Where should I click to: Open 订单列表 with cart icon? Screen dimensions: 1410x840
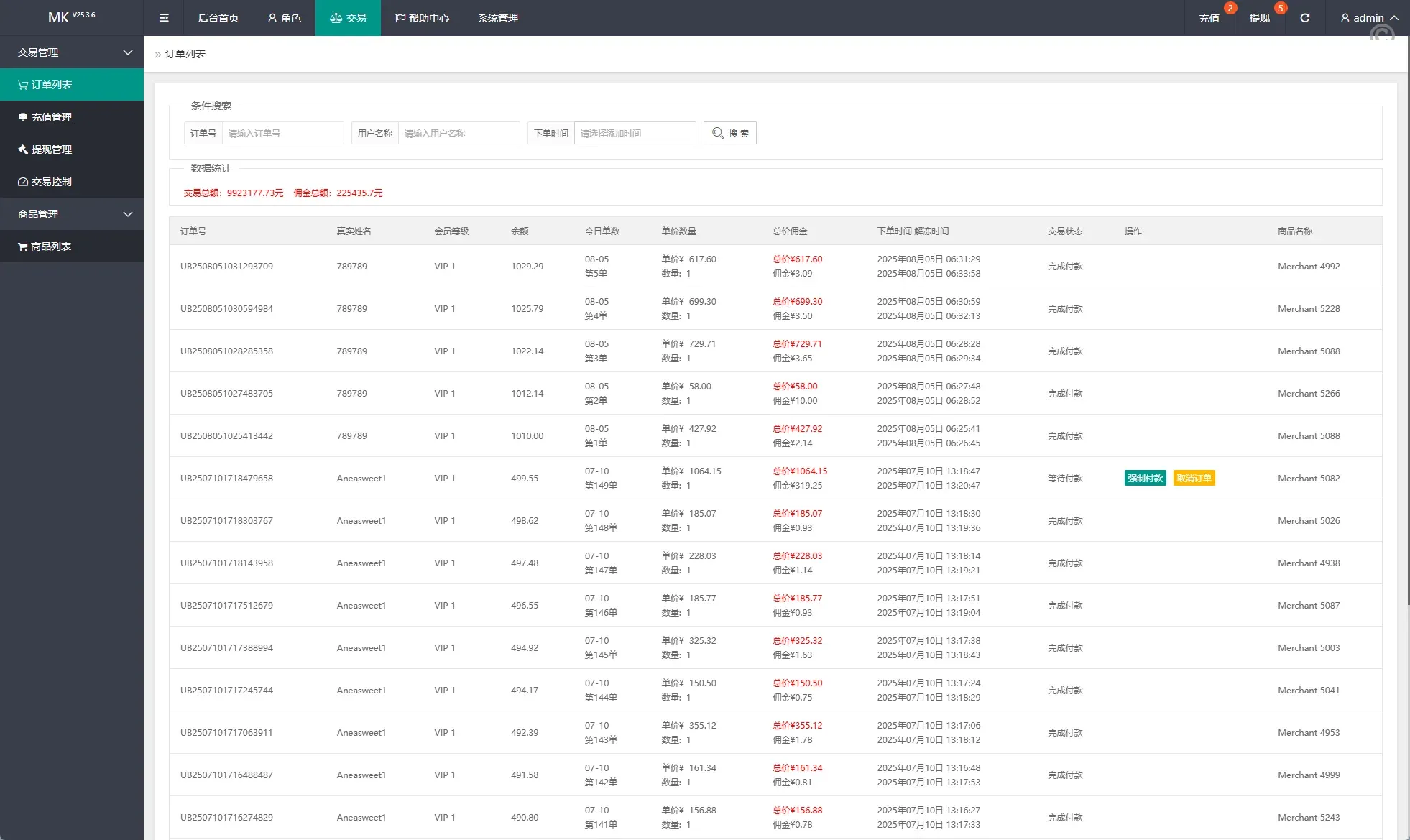click(72, 85)
